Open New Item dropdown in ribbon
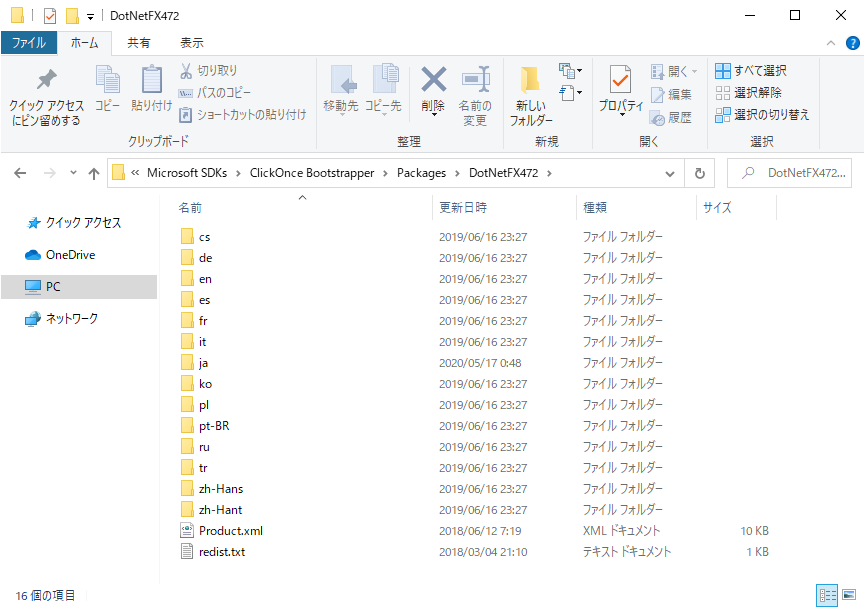The height and width of the screenshot is (608, 865). (570, 71)
